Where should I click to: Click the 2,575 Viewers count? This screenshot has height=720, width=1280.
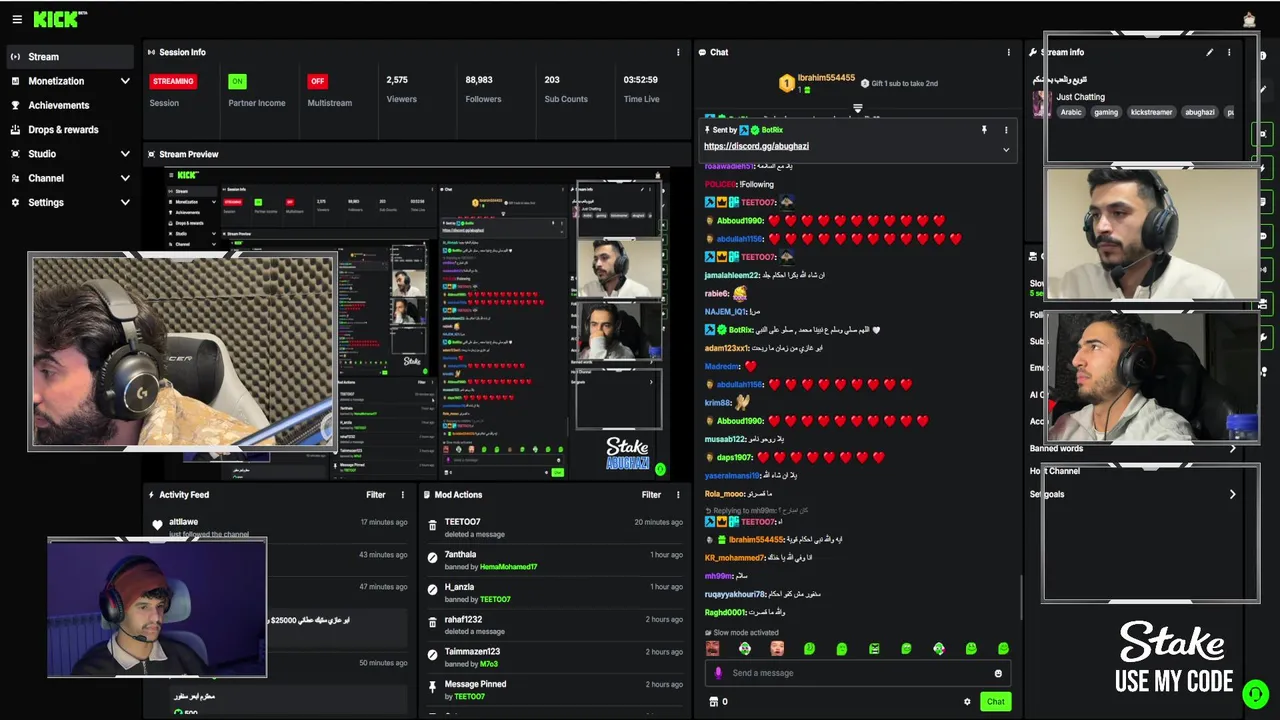pyautogui.click(x=397, y=80)
